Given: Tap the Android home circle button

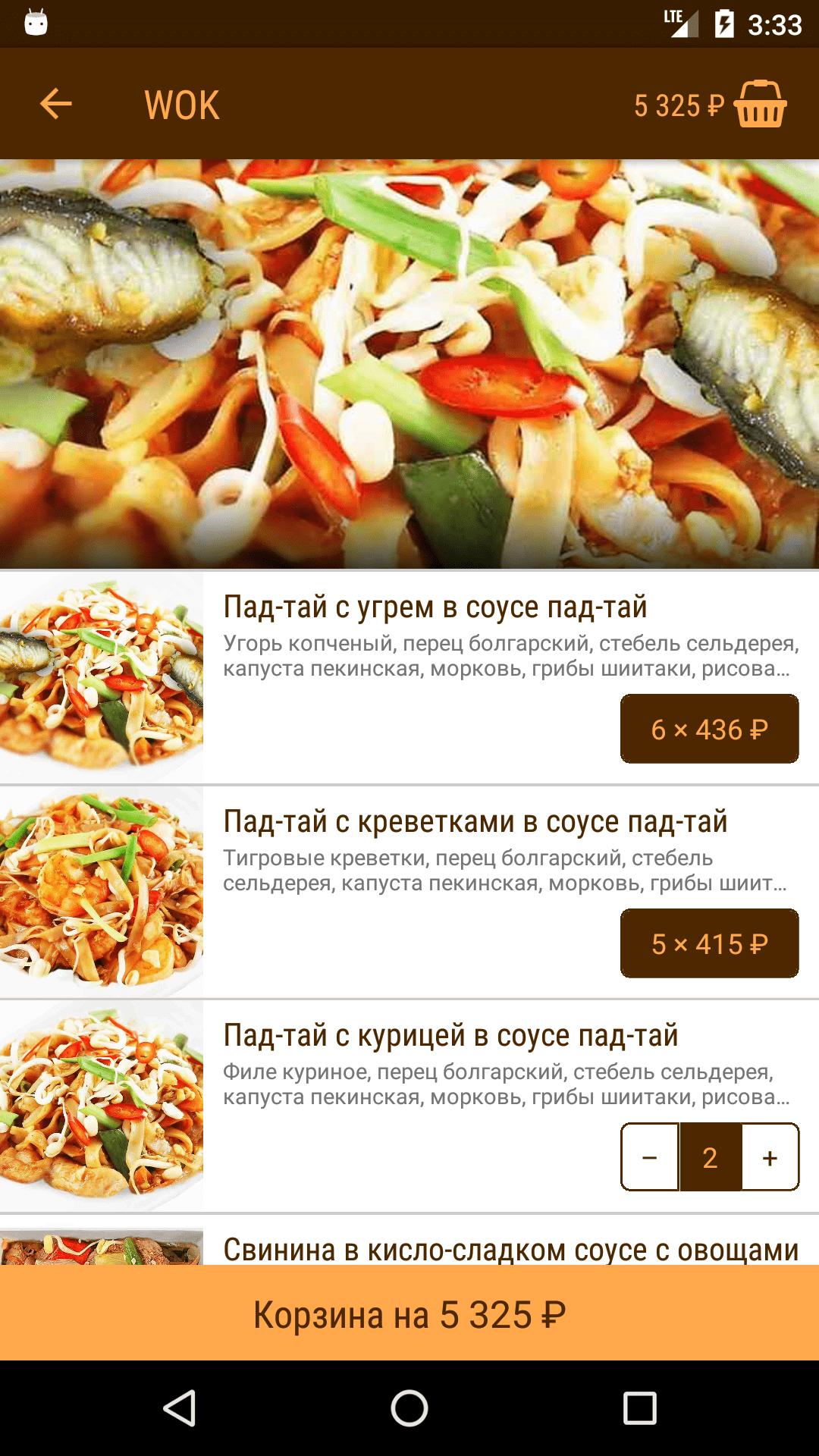Looking at the screenshot, I should click(409, 1408).
